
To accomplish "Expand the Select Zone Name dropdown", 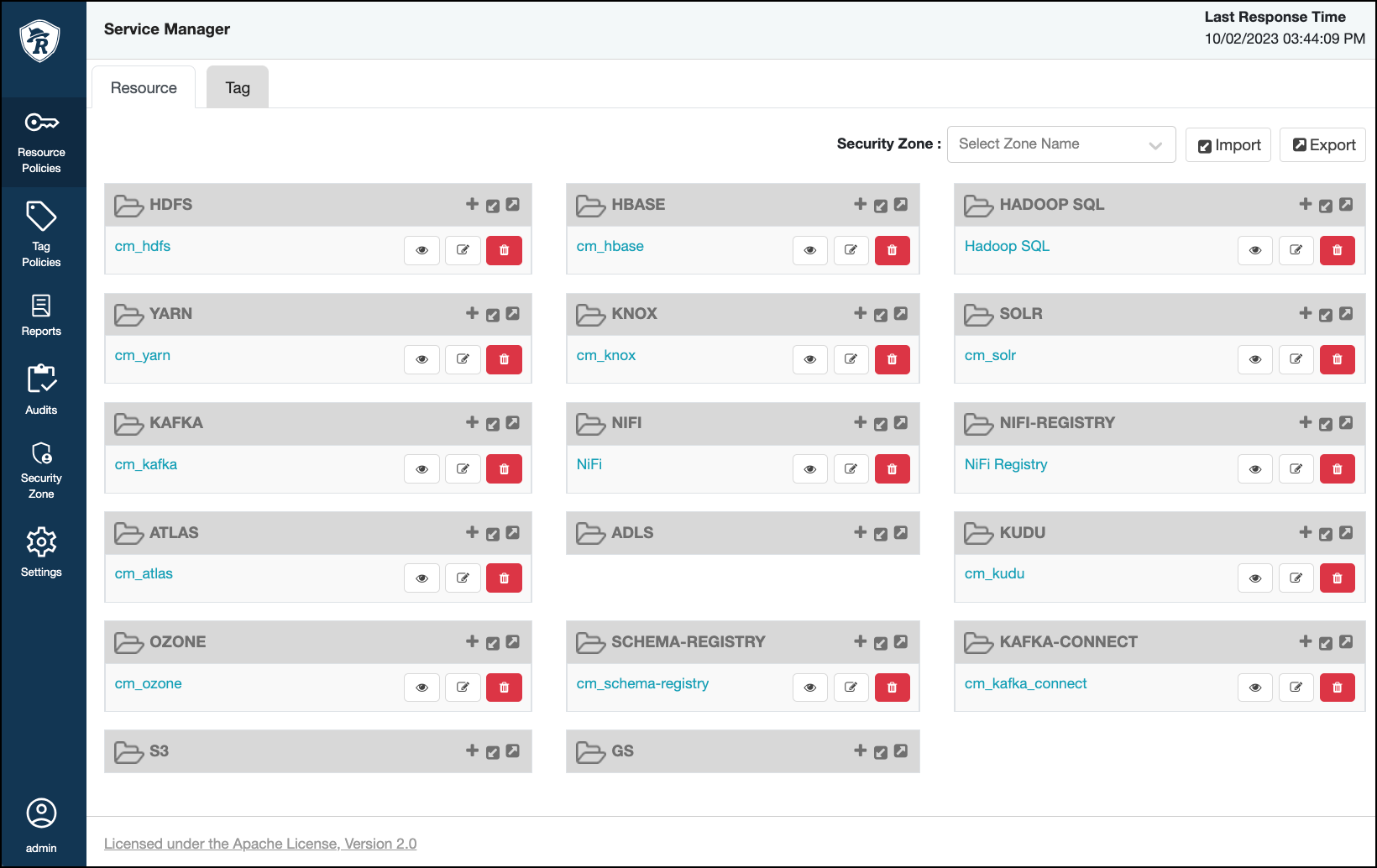I will [x=1060, y=144].
